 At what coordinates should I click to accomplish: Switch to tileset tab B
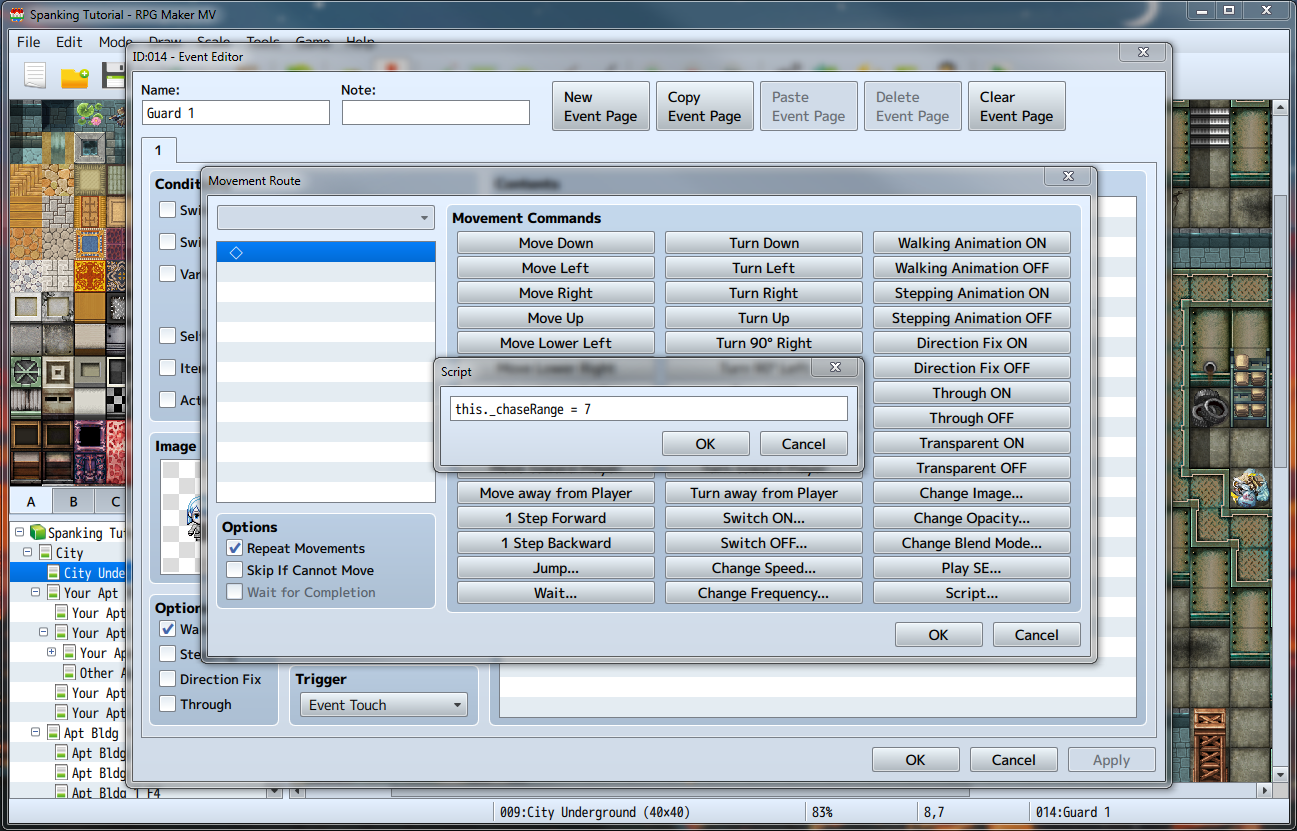[73, 502]
